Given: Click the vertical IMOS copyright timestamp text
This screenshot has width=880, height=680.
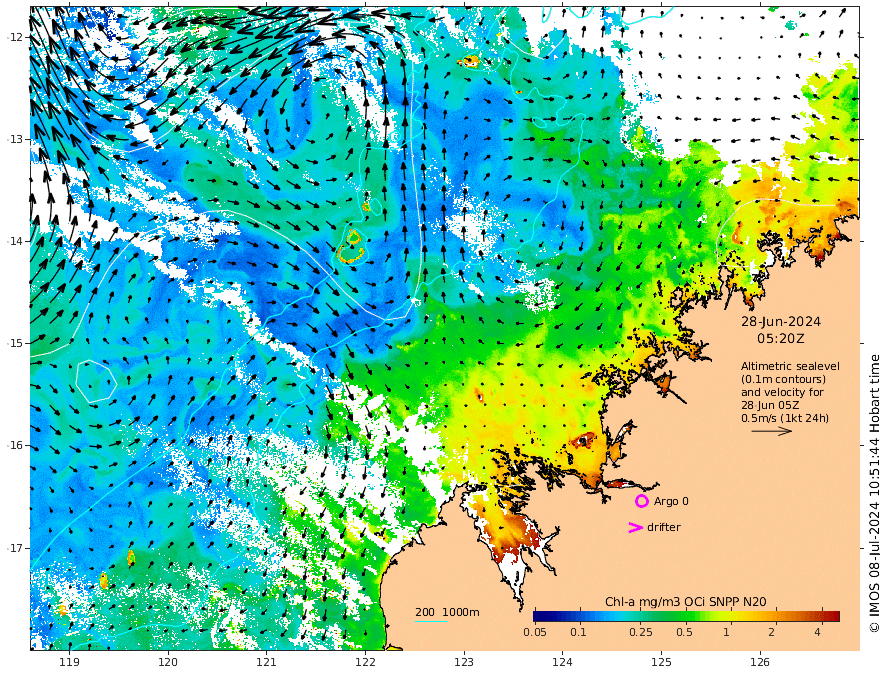Looking at the screenshot, I should click(x=873, y=494).
